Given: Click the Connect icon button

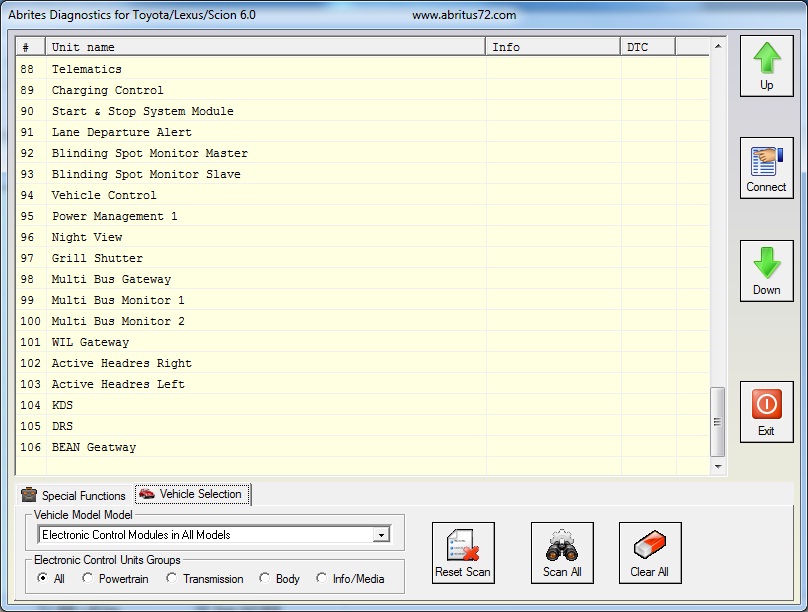Looking at the screenshot, I should pos(766,168).
